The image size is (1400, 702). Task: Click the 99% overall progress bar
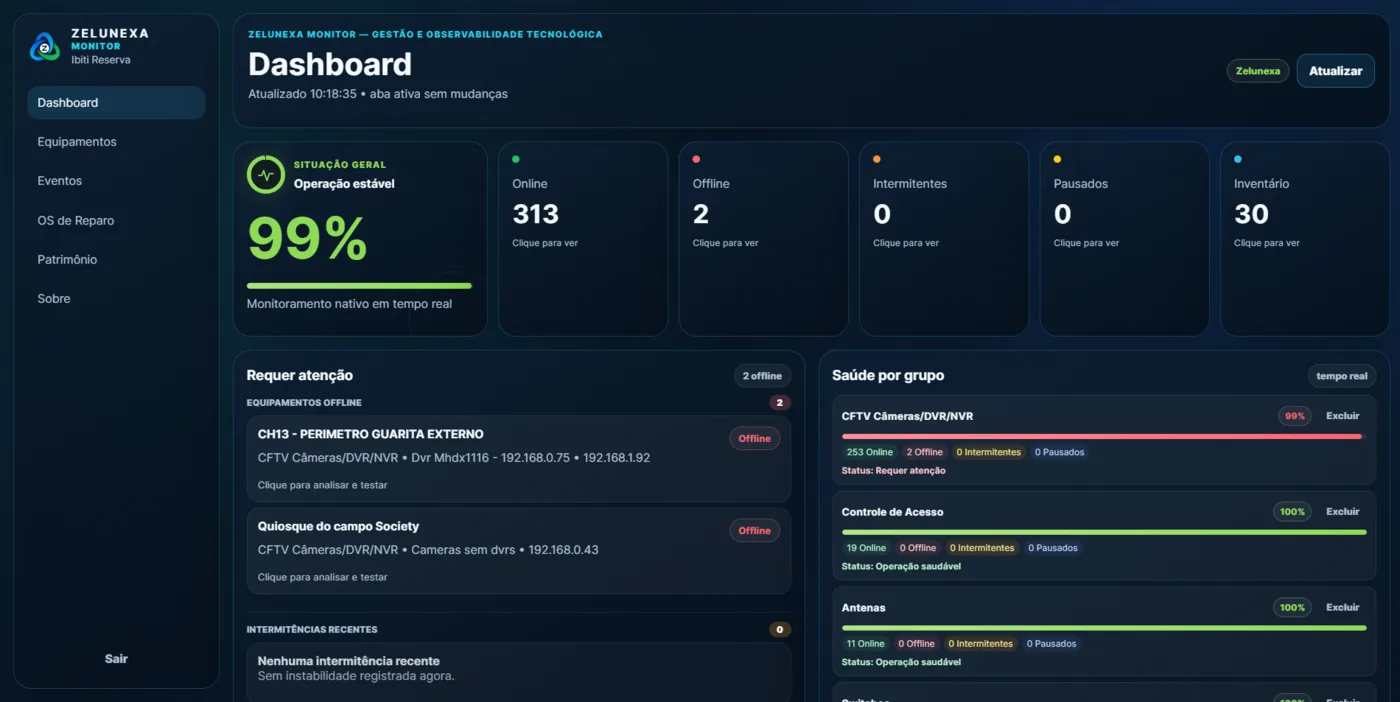point(359,286)
